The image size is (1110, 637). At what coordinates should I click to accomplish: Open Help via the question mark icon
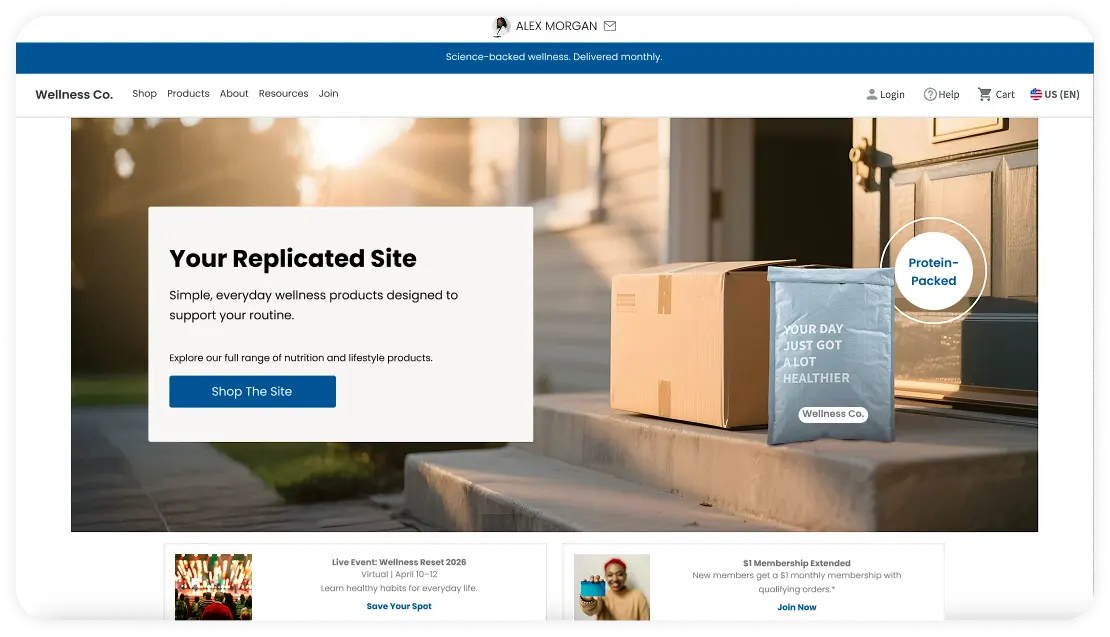[930, 94]
